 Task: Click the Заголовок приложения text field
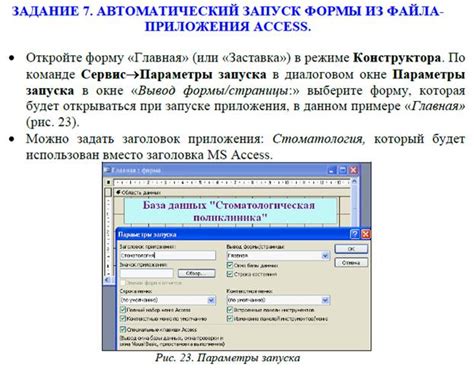click(x=168, y=255)
